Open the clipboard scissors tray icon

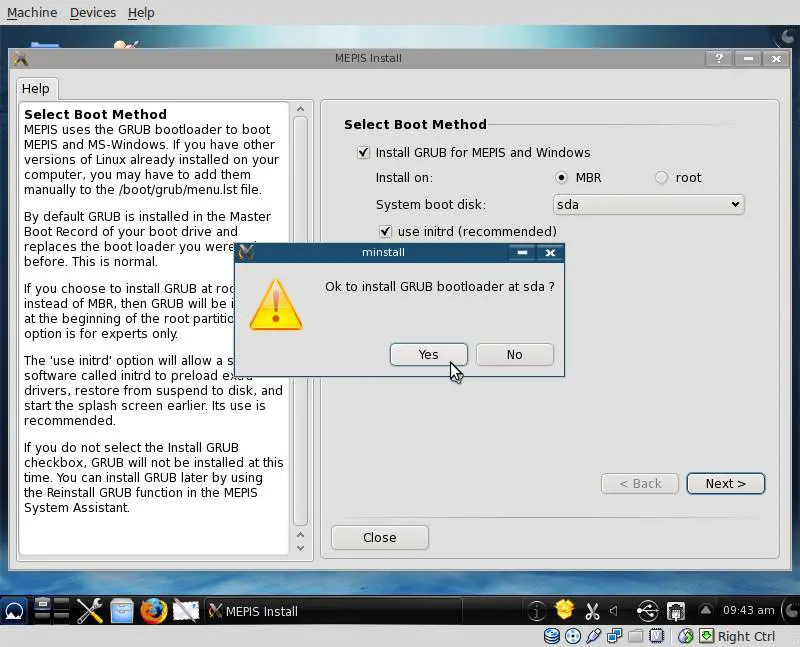592,610
